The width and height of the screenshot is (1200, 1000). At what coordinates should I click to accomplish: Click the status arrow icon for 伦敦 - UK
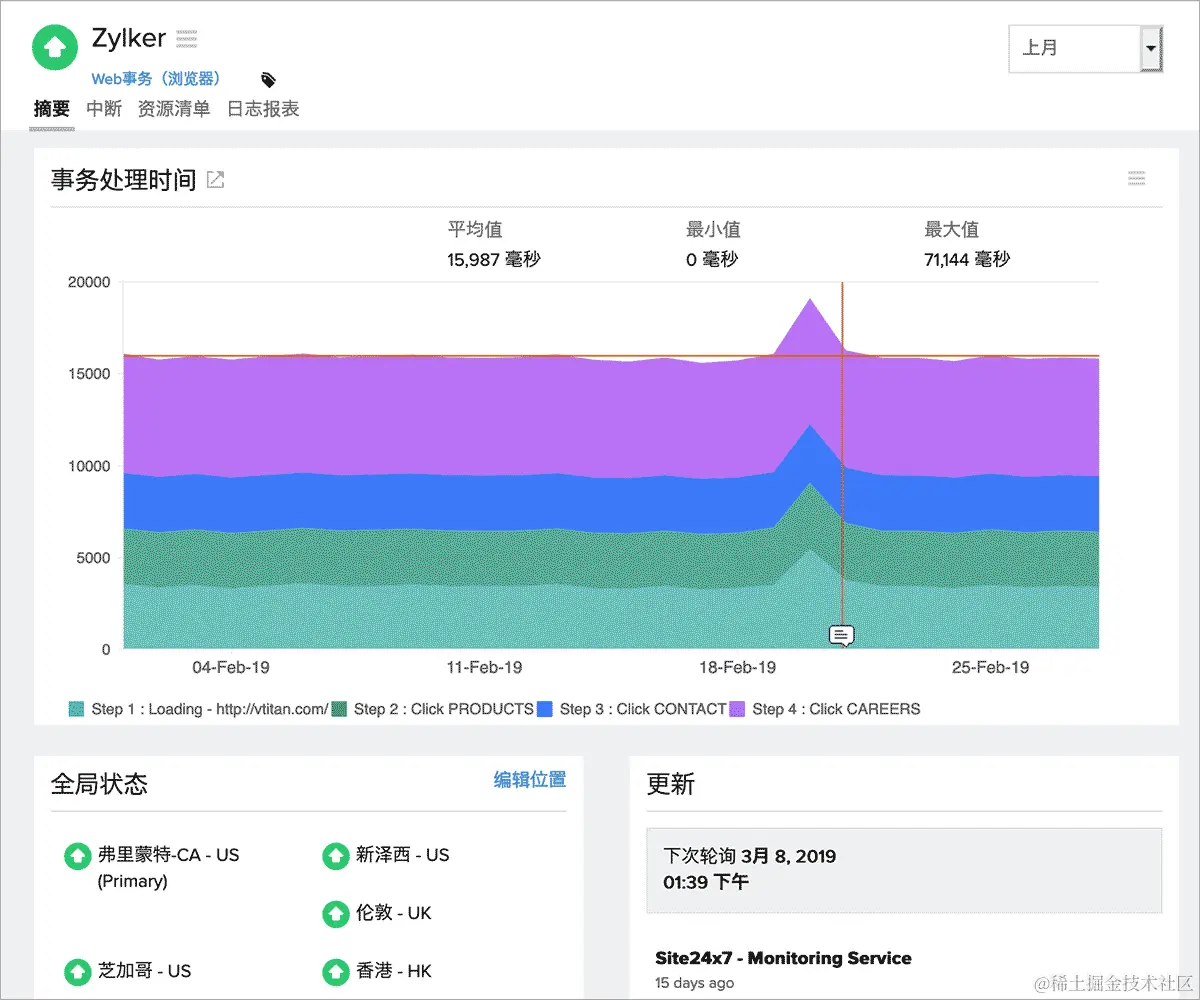336,913
